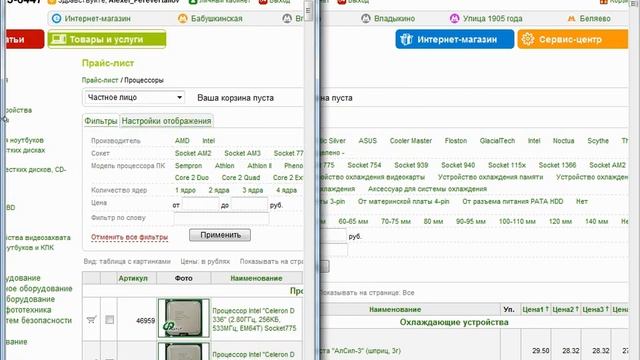Switch to the Фильтры tab
640x360 pixels.
tap(101, 121)
